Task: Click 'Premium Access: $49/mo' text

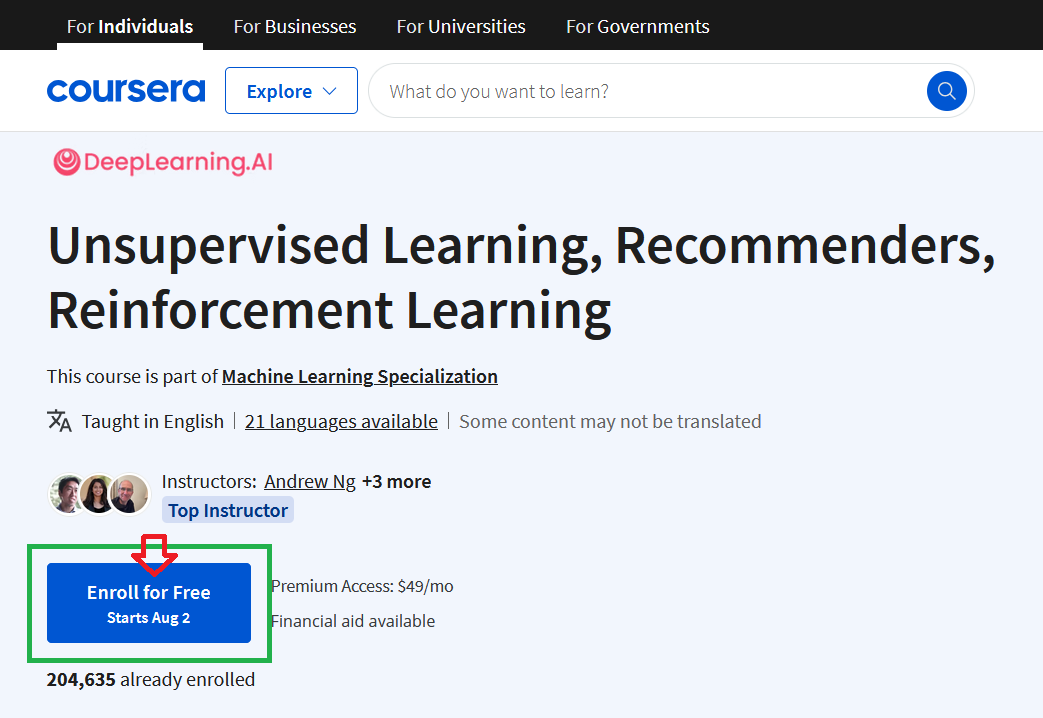Action: pyautogui.click(x=363, y=586)
